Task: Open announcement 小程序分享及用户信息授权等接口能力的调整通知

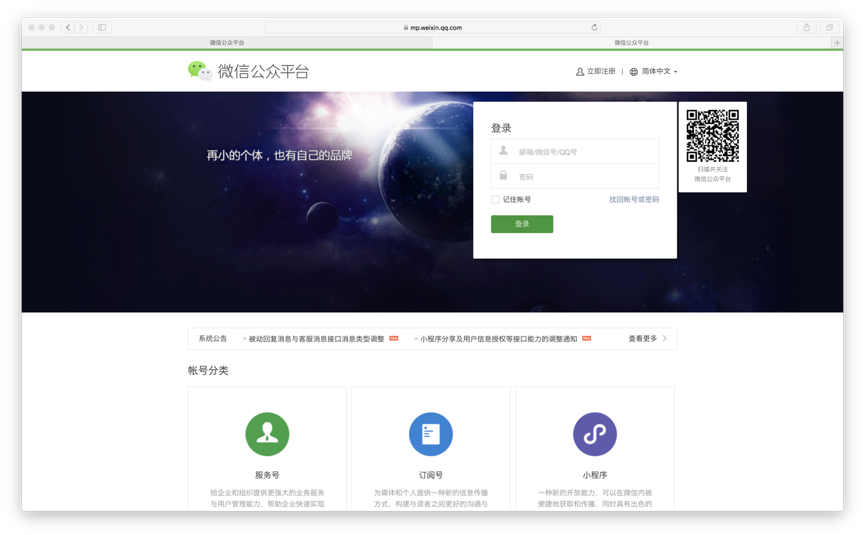Action: pyautogui.click(x=498, y=339)
